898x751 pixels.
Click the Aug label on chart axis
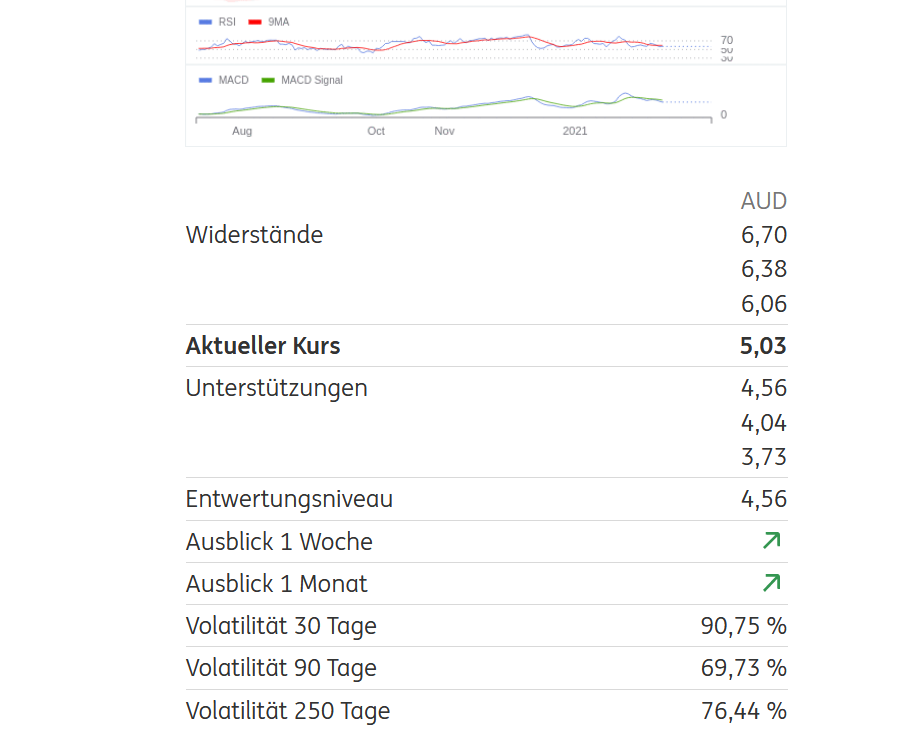(242, 131)
